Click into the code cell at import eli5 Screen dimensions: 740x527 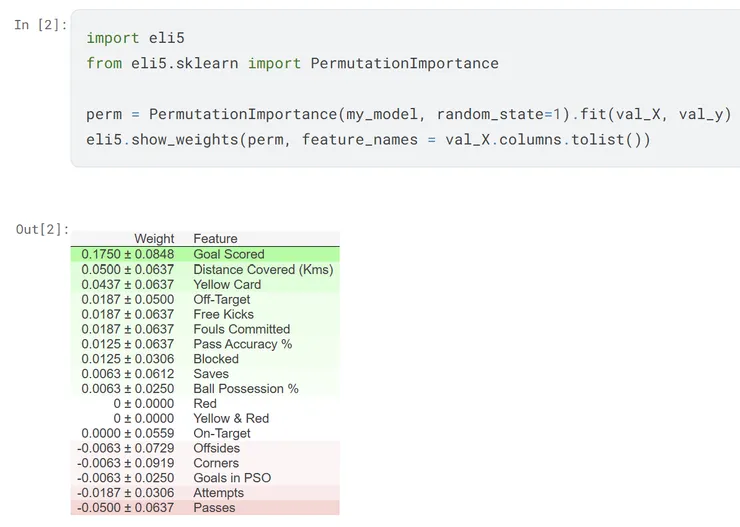(135, 38)
